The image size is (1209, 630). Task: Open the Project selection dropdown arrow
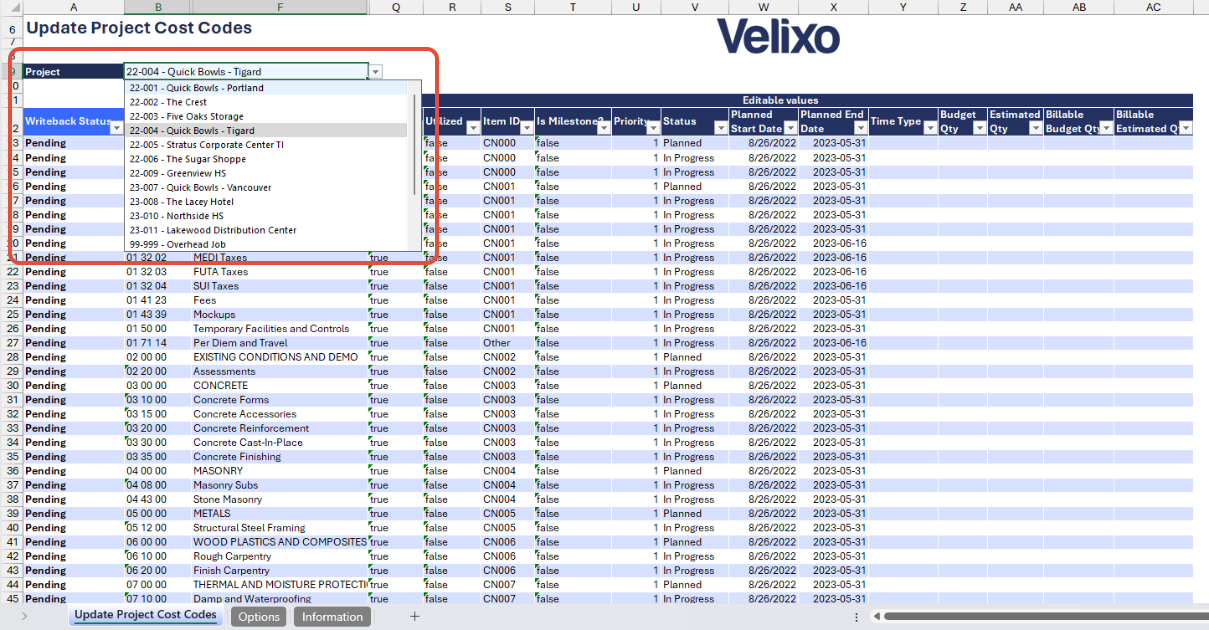(375, 72)
